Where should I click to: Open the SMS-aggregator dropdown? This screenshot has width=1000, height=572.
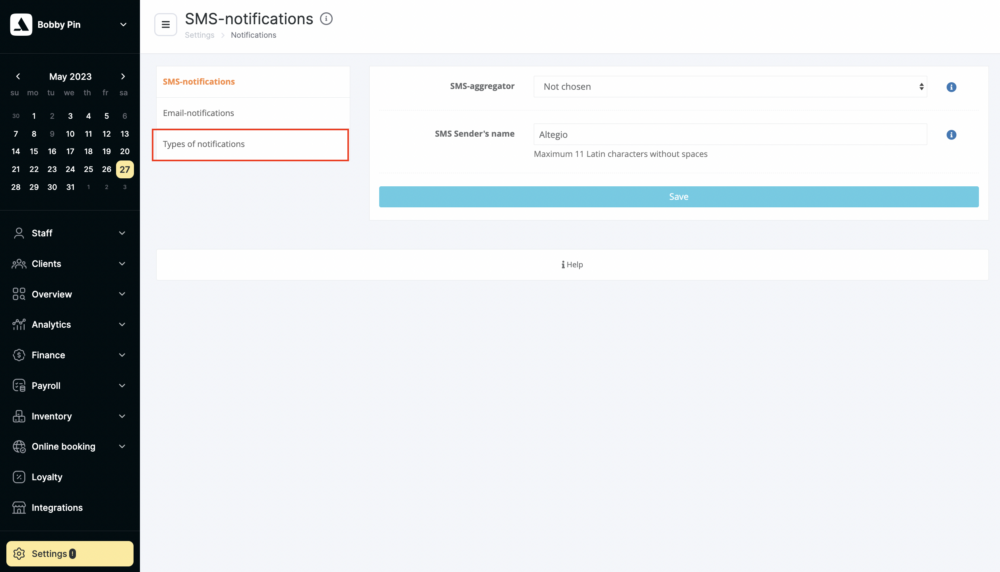(x=730, y=87)
